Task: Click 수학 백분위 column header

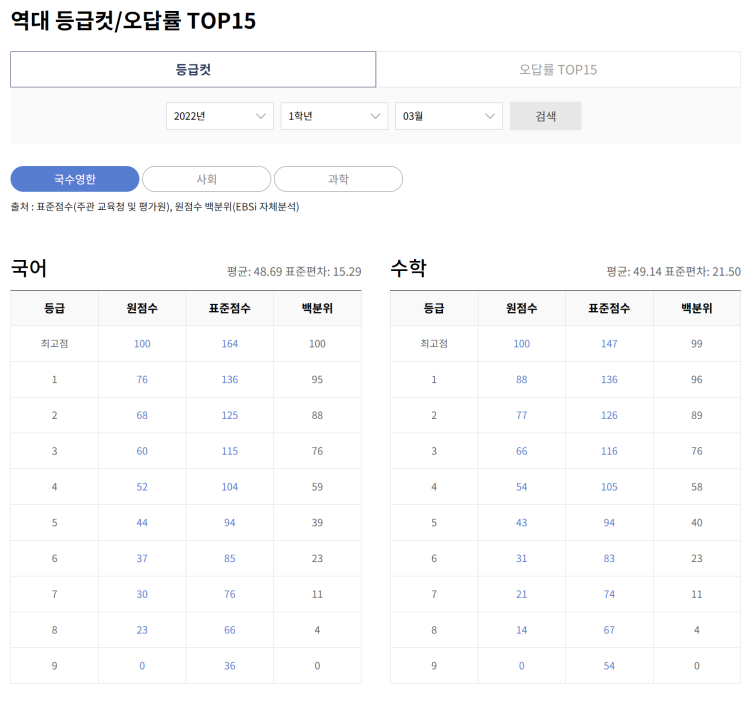Action: (x=696, y=308)
